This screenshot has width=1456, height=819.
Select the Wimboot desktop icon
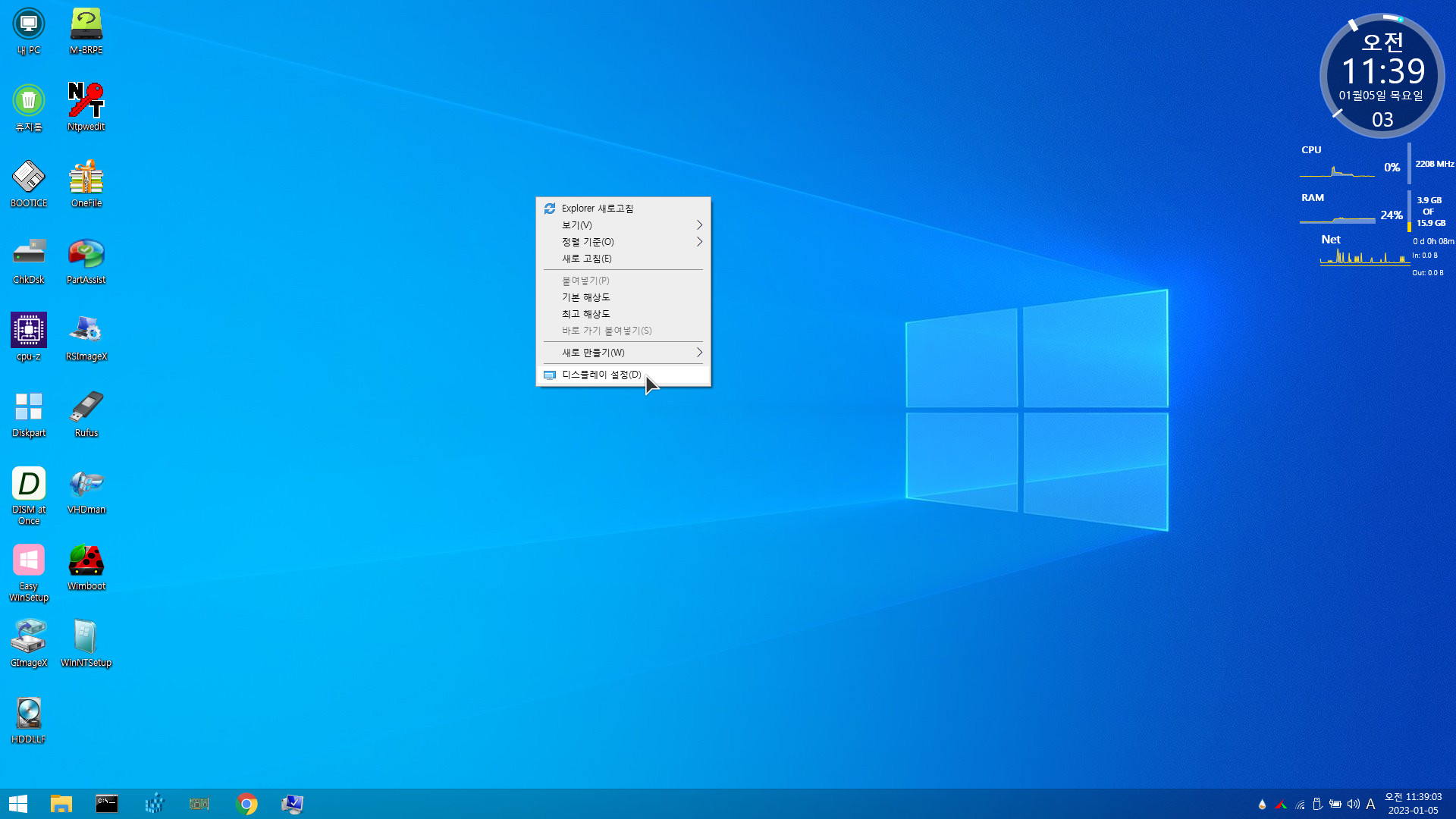tap(86, 567)
